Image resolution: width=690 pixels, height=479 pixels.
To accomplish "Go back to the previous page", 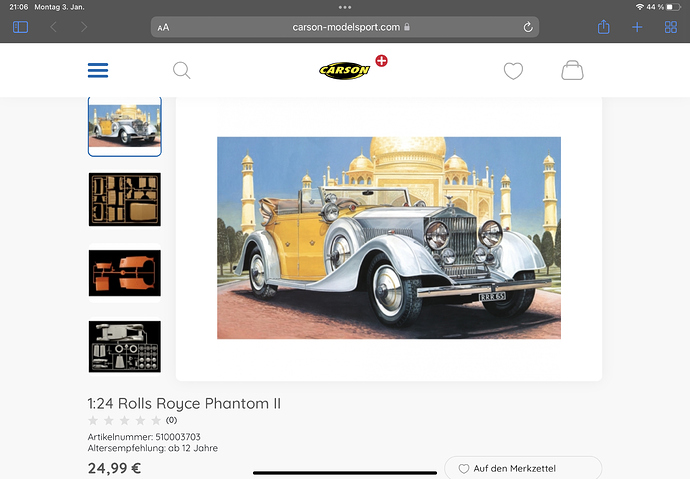I will (x=53, y=27).
